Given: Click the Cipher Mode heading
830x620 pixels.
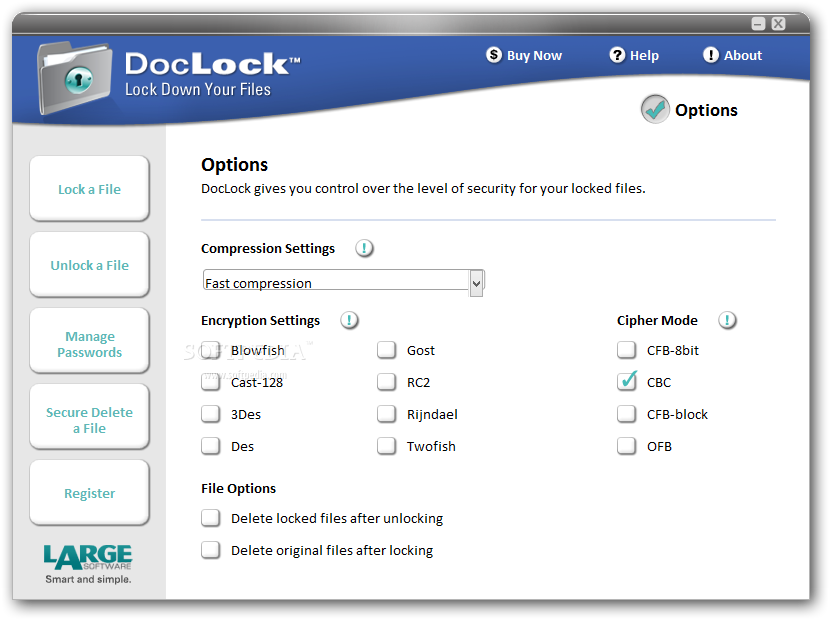Looking at the screenshot, I should click(657, 320).
